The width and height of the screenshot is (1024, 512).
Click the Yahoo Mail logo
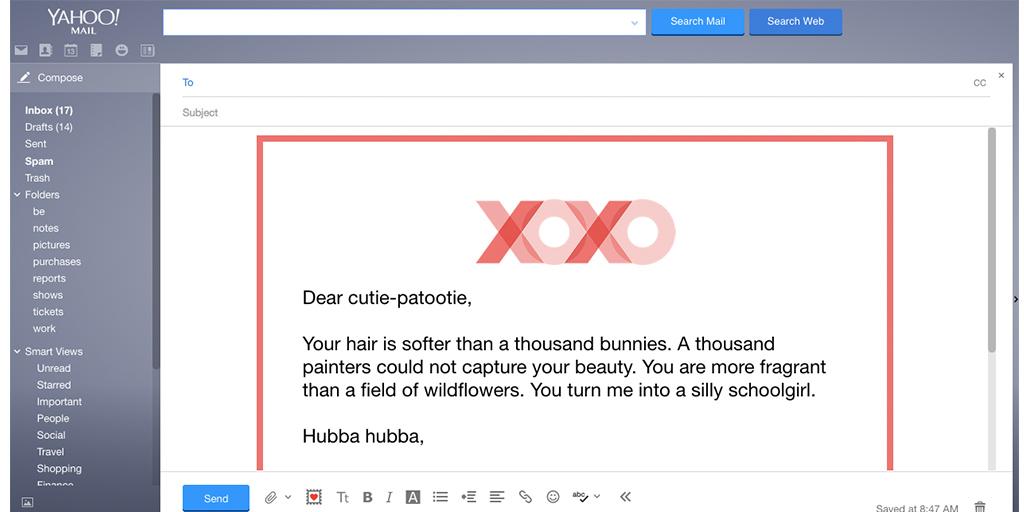(x=83, y=21)
